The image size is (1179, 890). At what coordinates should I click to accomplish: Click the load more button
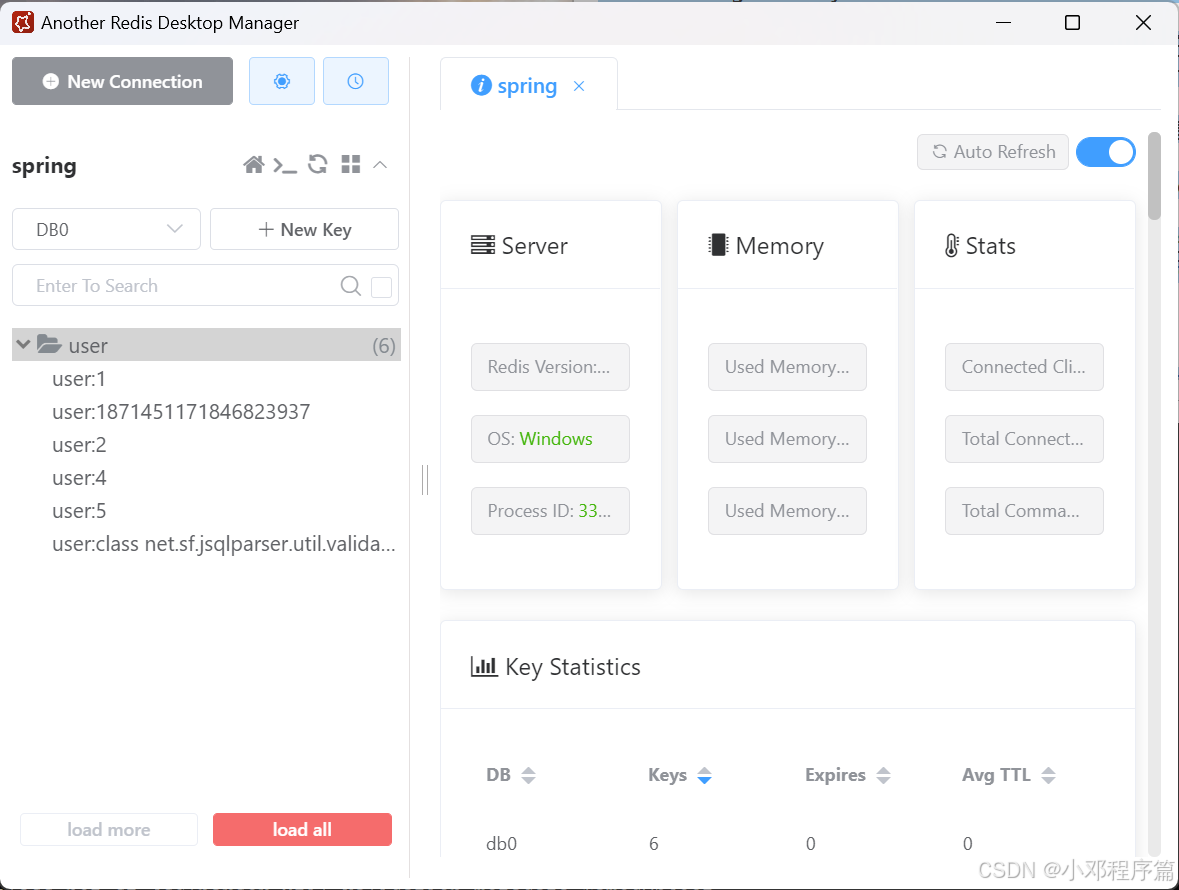[109, 829]
